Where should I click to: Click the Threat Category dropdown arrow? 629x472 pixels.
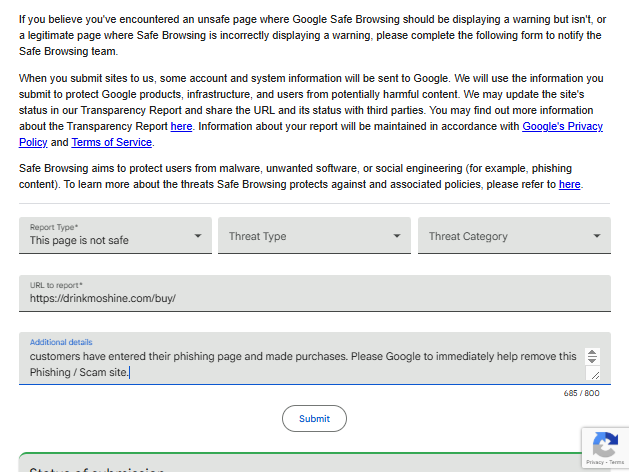(x=597, y=236)
